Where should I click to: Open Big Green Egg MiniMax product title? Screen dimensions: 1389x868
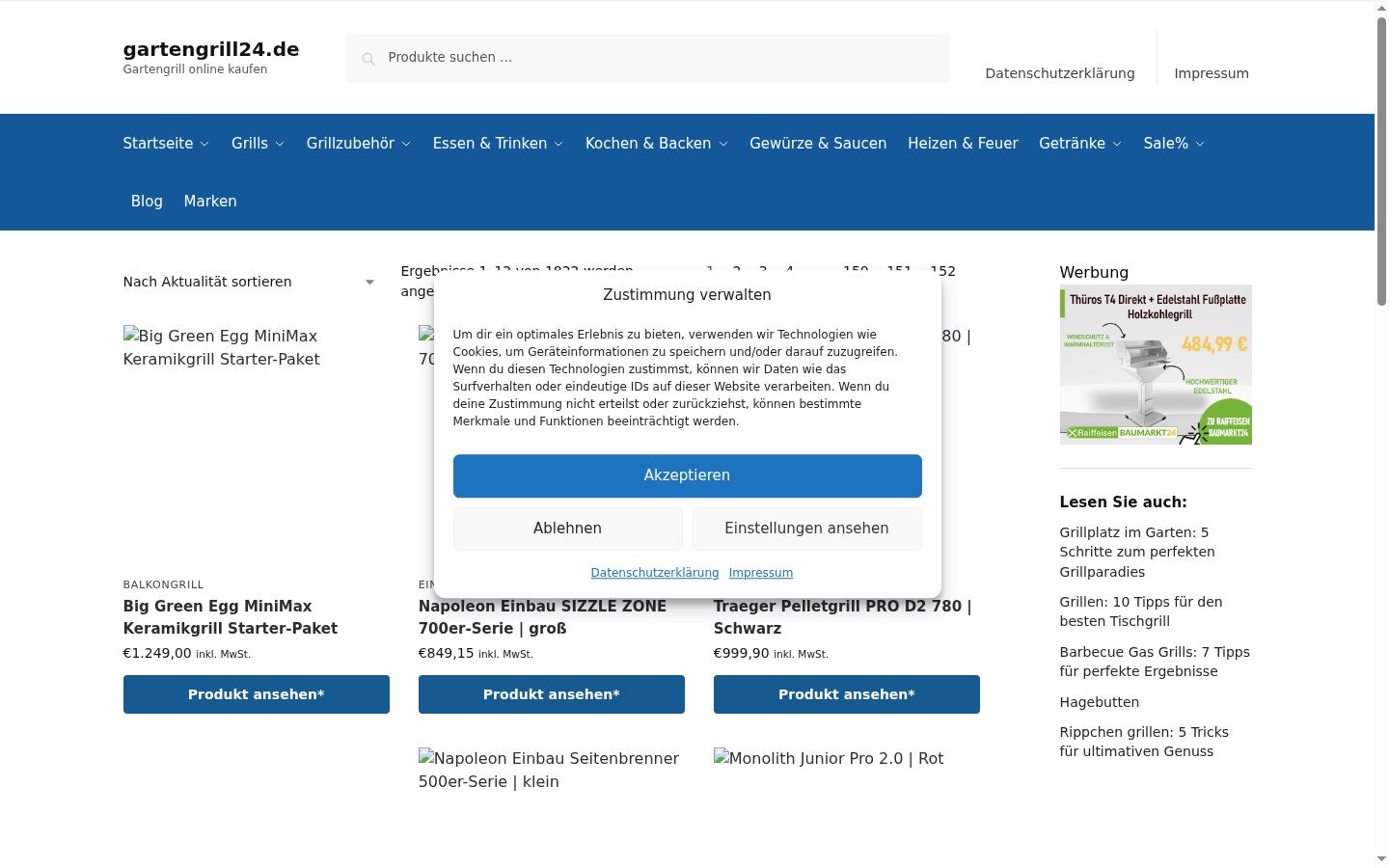tap(231, 617)
